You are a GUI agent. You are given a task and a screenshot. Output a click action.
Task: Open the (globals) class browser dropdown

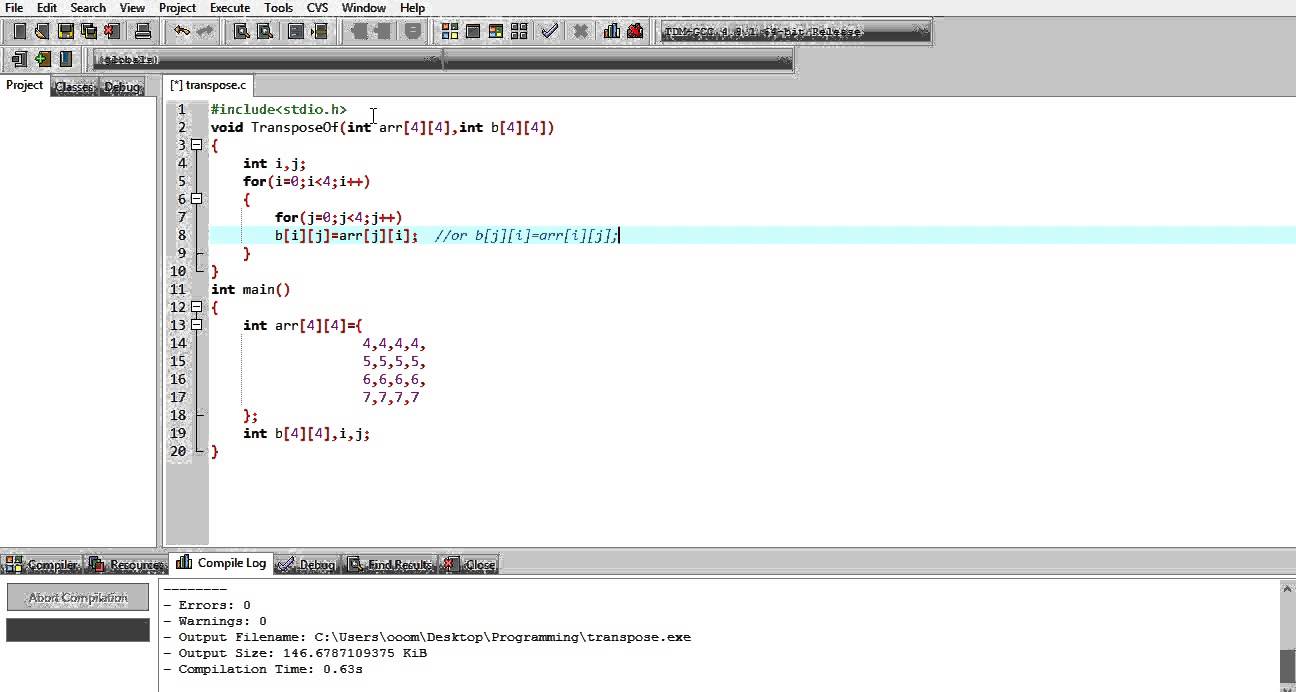(x=268, y=60)
